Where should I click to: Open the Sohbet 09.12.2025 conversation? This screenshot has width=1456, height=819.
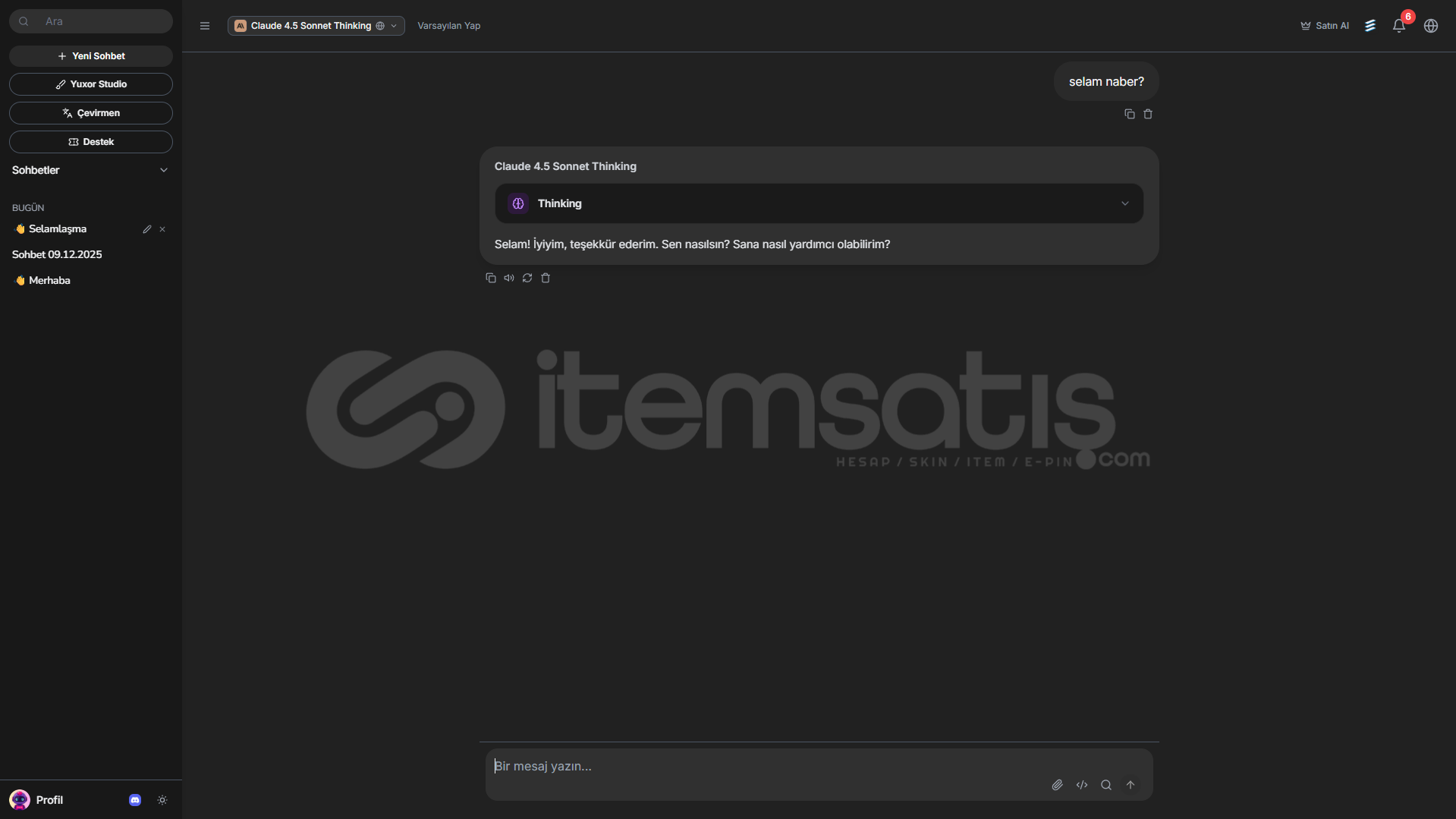point(57,254)
